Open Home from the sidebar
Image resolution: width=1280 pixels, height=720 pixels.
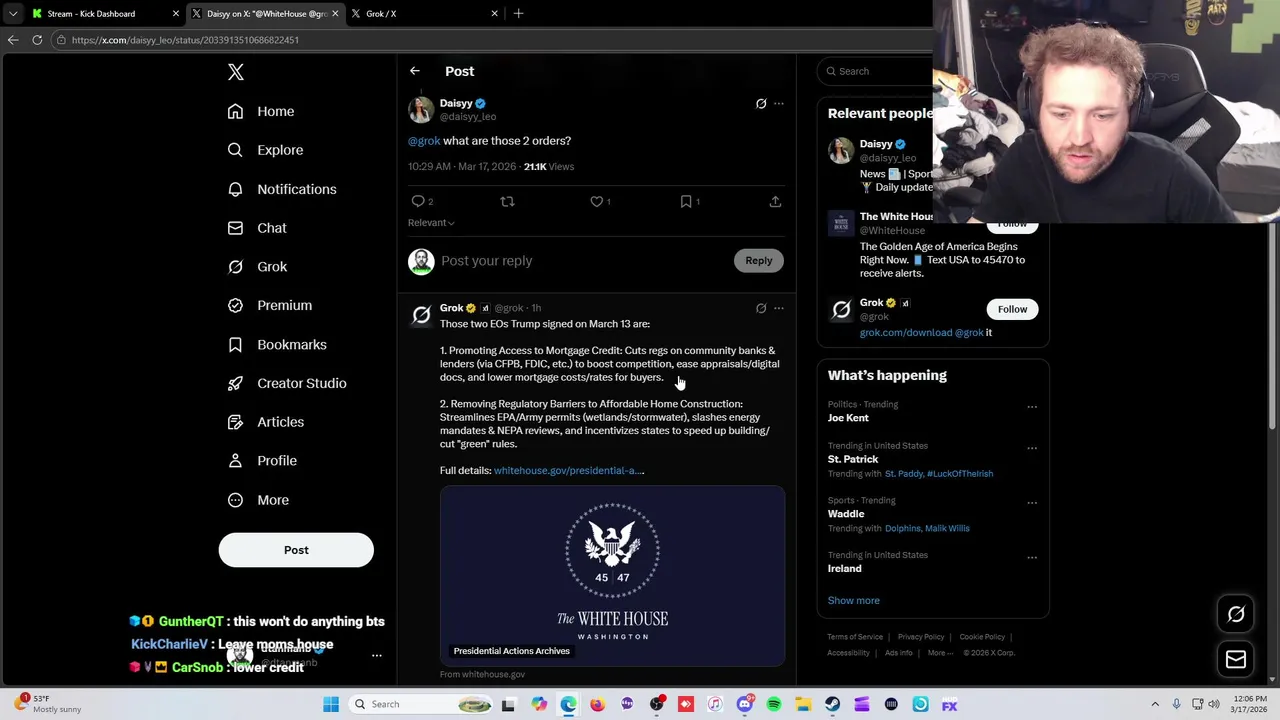point(261,111)
